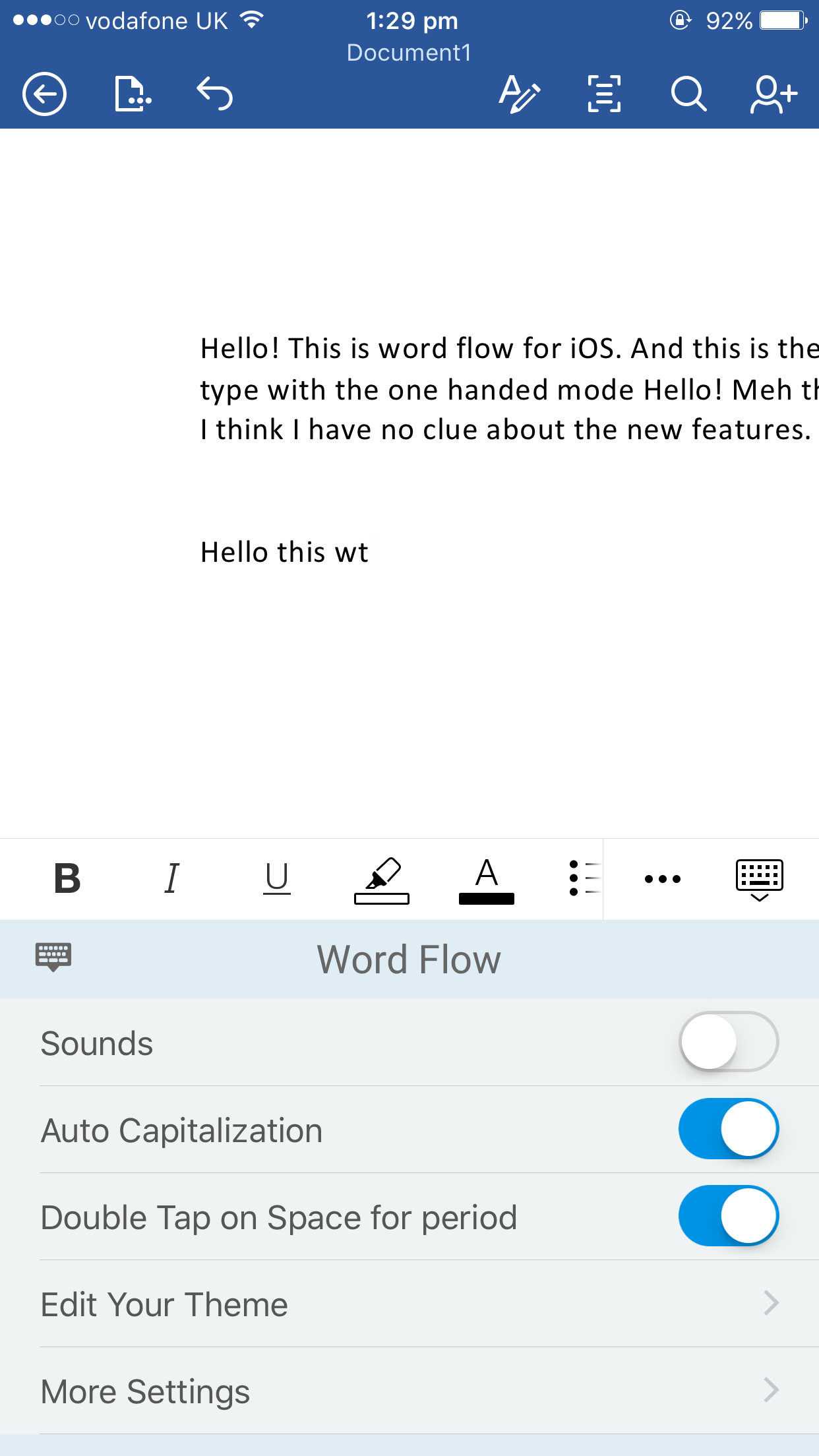The width and height of the screenshot is (819, 1456).
Task: Tap the Wi-Fi status icon
Action: click(251, 20)
